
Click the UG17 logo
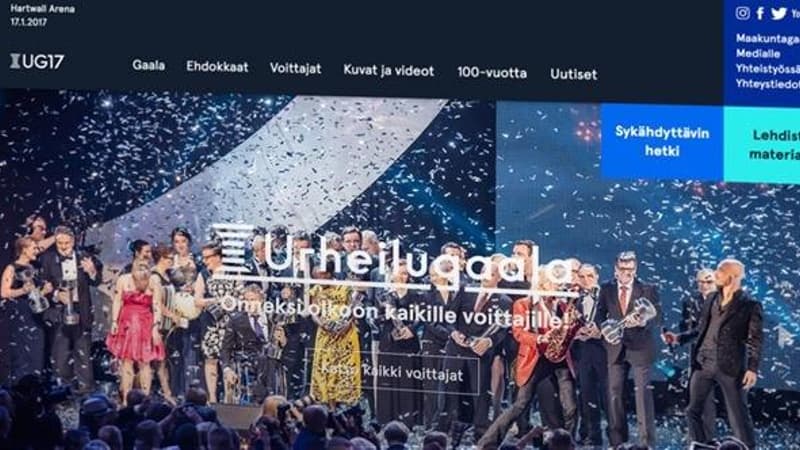pyautogui.click(x=37, y=61)
